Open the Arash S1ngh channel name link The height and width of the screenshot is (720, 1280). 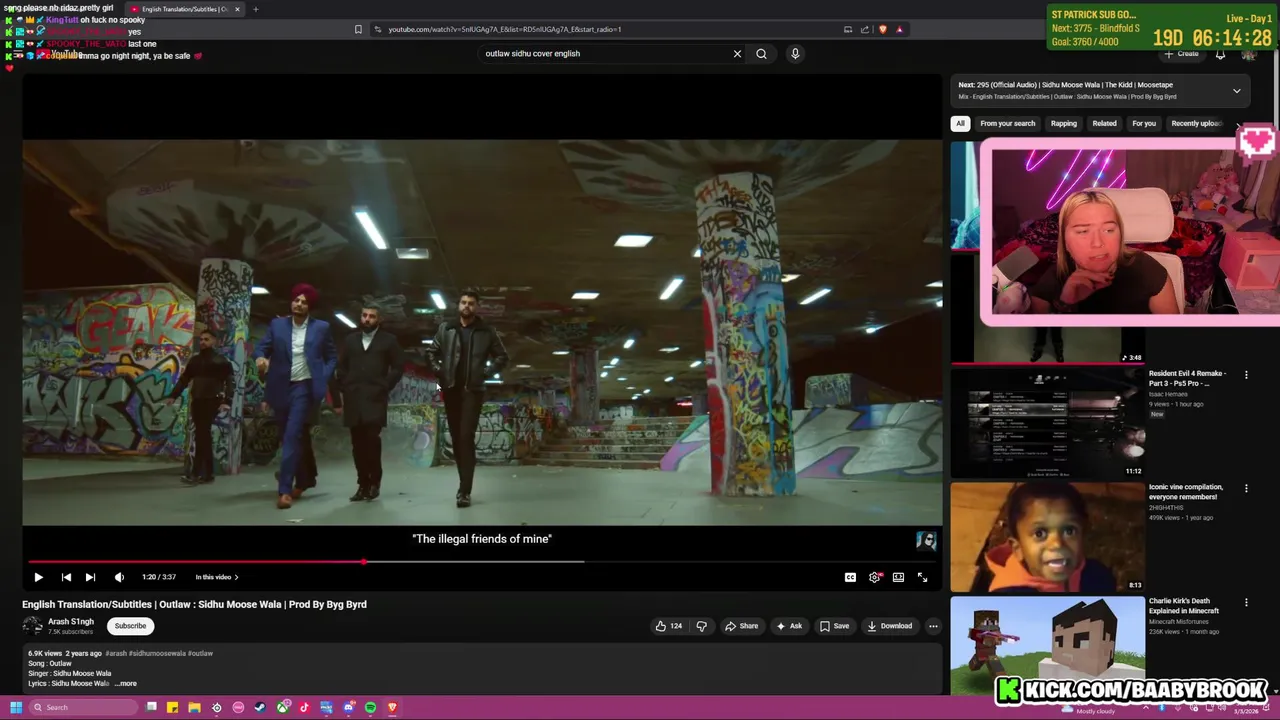pyautogui.click(x=71, y=622)
